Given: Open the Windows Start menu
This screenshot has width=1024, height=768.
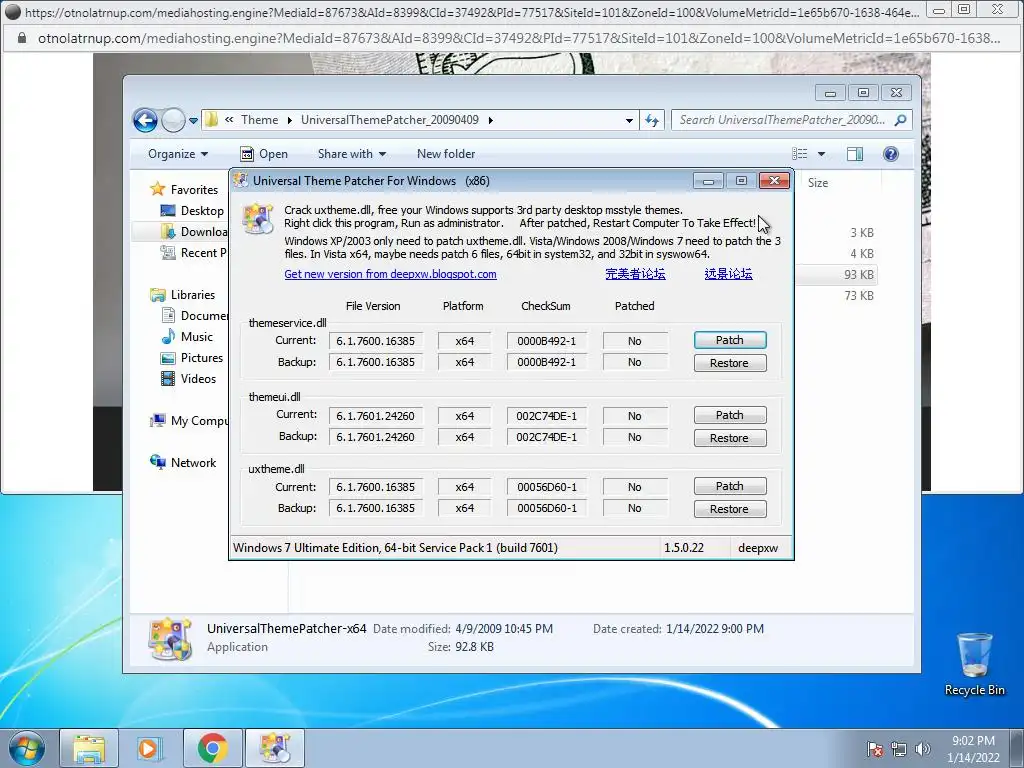Looking at the screenshot, I should point(27,748).
